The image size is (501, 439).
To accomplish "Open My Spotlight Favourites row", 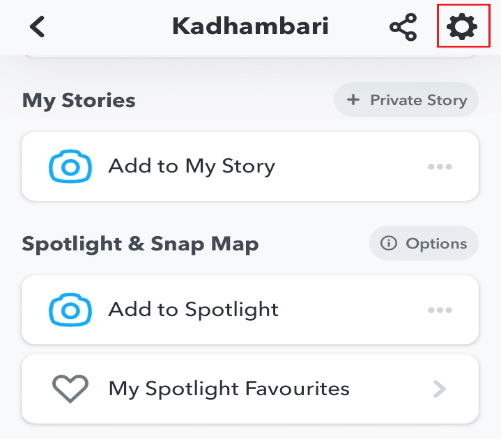I will (x=250, y=389).
